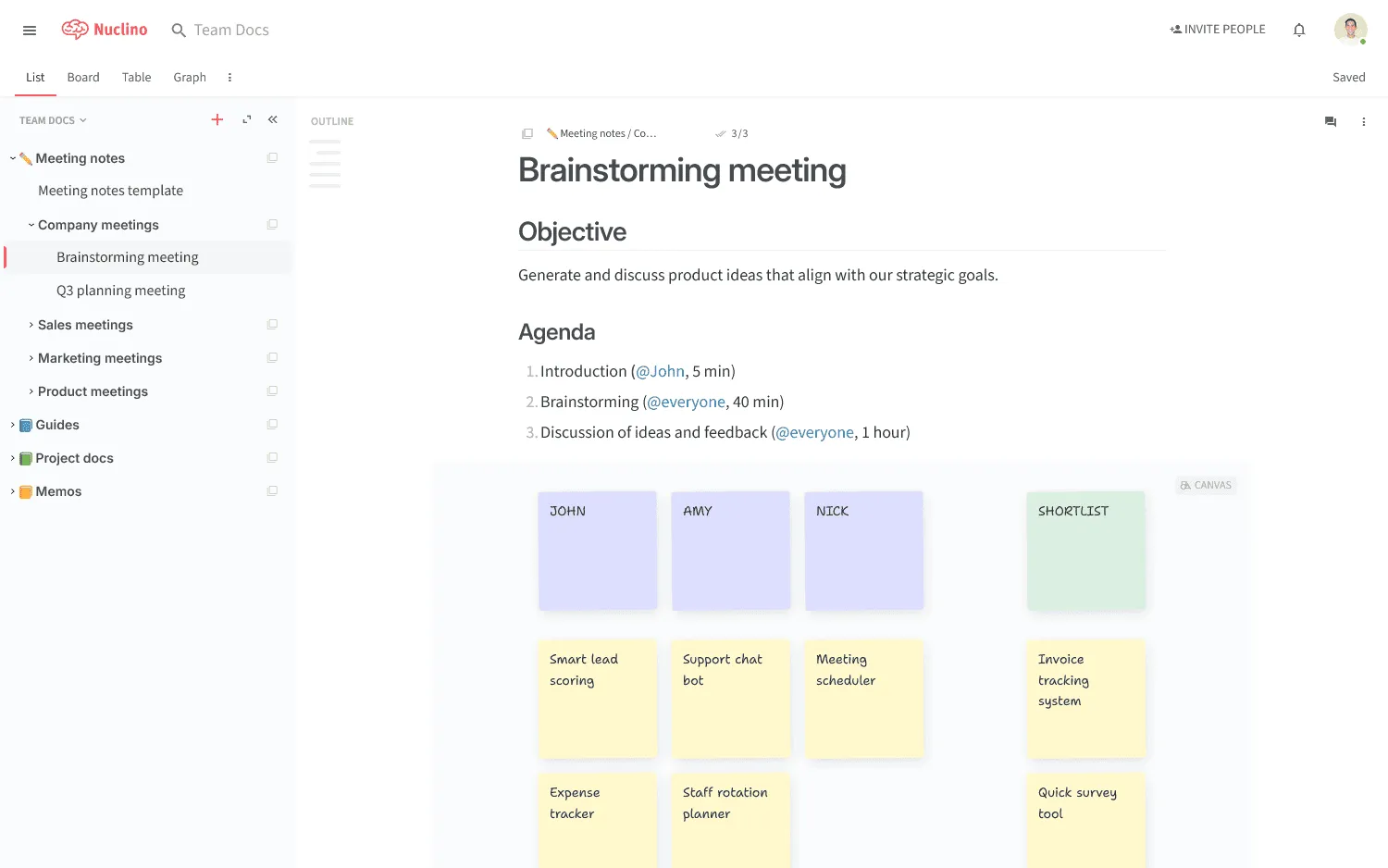
Task: Select the purple JOHN sticky note
Action: coord(597,551)
